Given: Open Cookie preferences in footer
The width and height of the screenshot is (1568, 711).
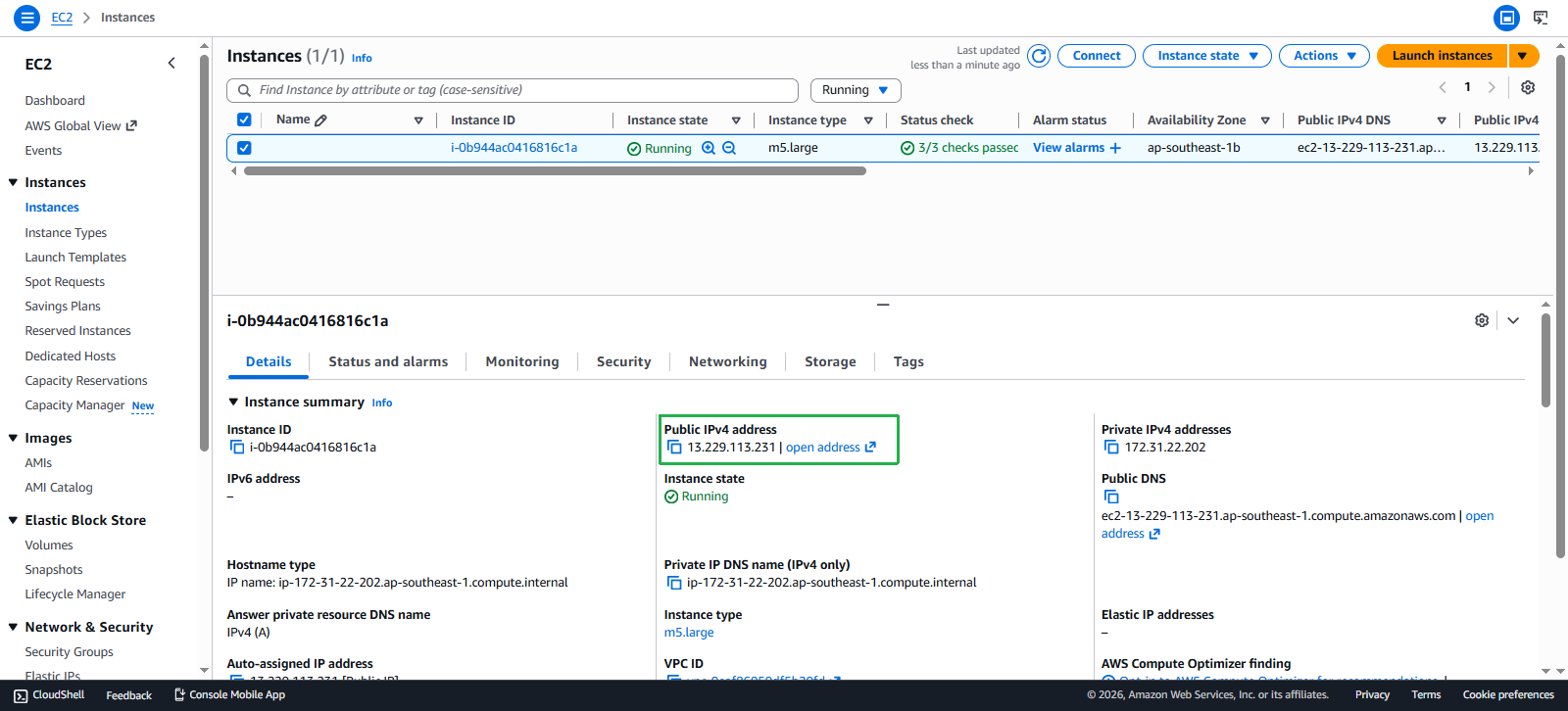Looking at the screenshot, I should pyautogui.click(x=1508, y=695).
